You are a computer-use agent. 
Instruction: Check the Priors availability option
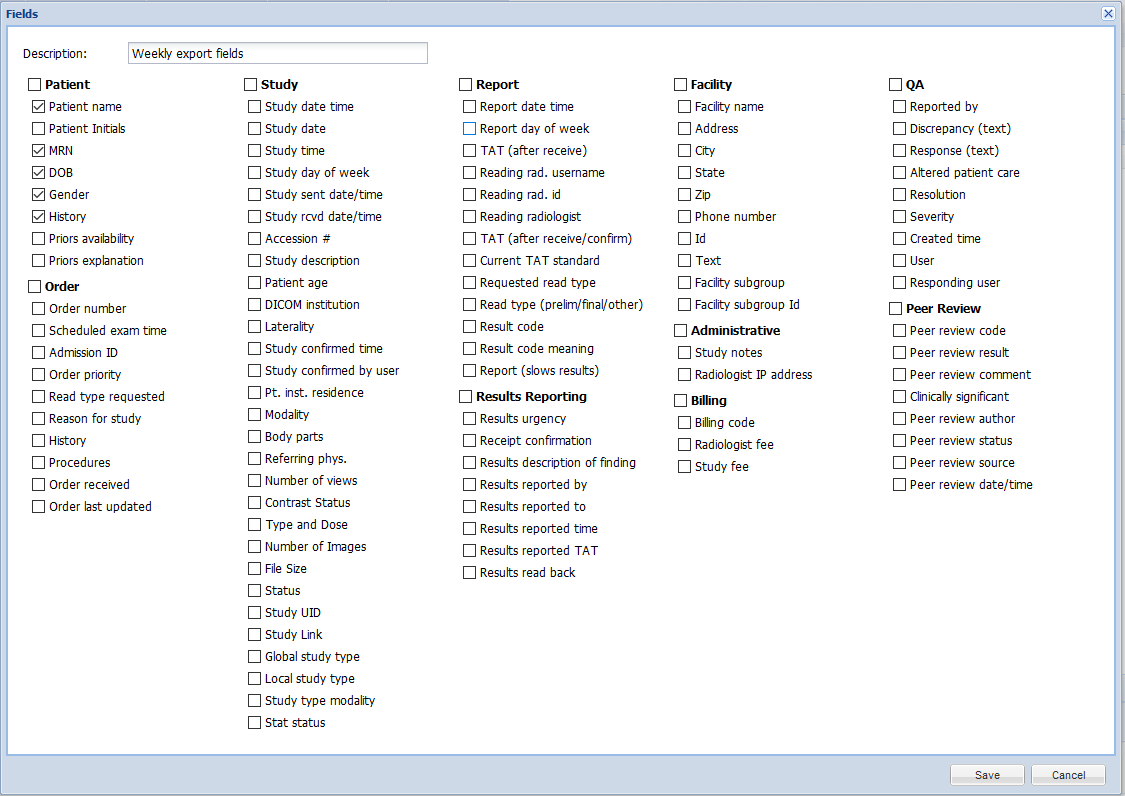(x=39, y=239)
